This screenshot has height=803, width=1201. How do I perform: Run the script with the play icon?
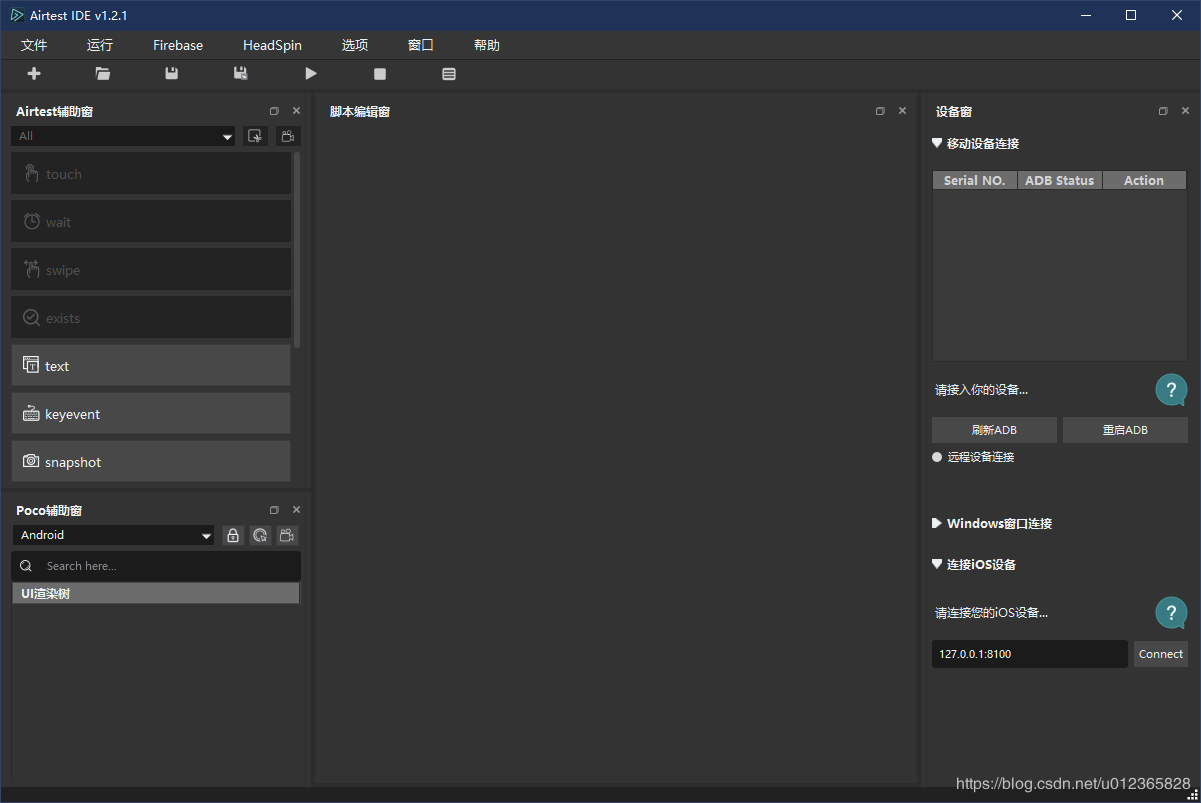click(311, 74)
